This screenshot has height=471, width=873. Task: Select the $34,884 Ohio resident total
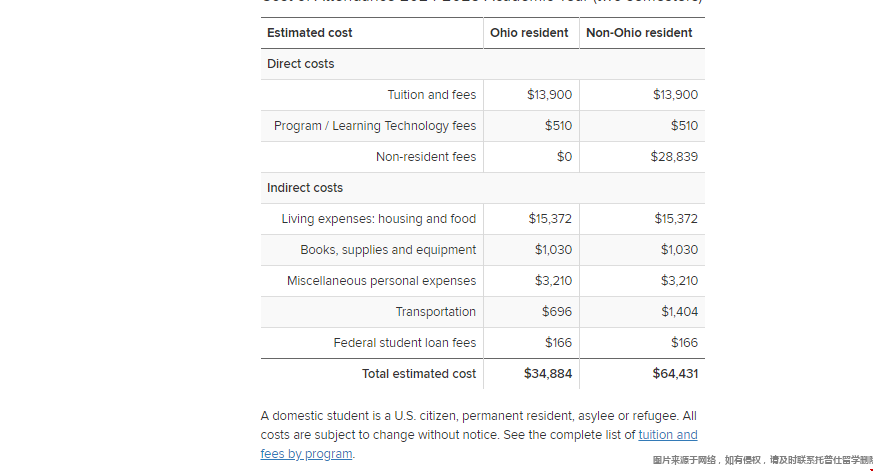coord(548,374)
